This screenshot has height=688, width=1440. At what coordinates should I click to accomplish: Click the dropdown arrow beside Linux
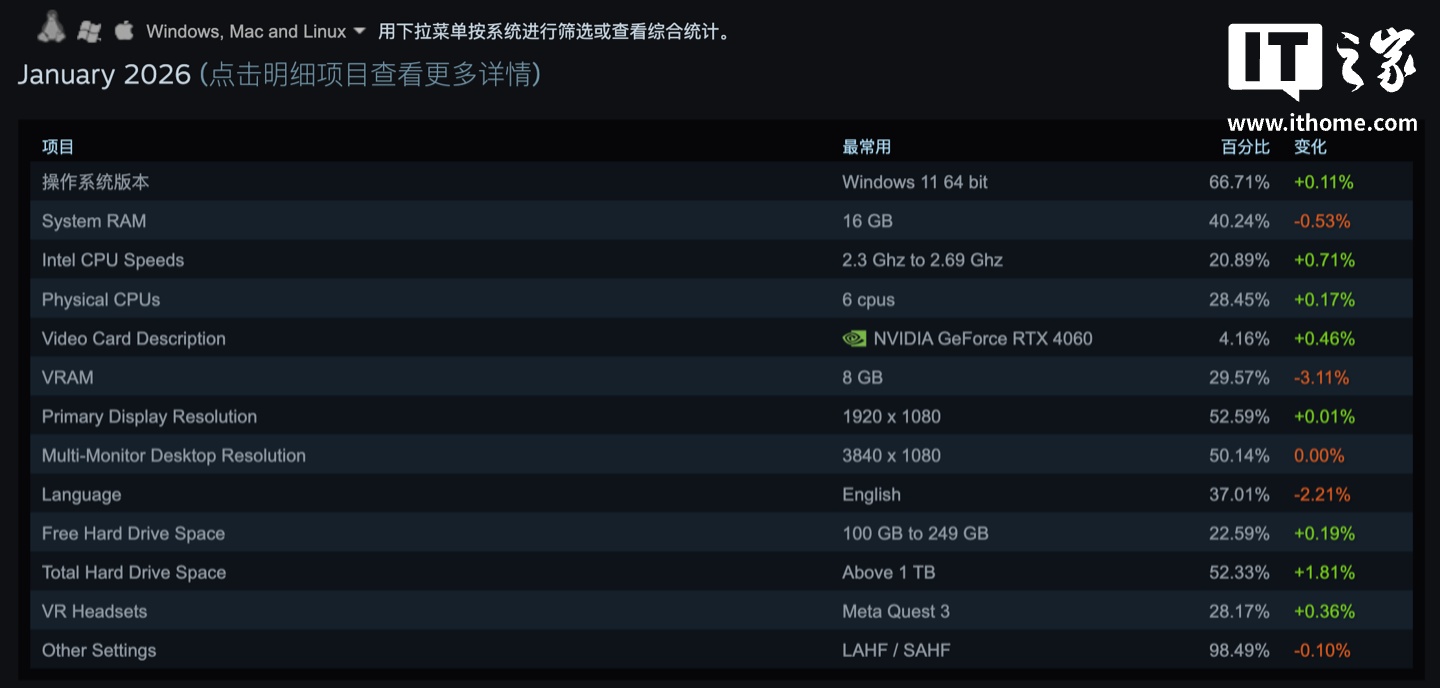click(x=360, y=32)
